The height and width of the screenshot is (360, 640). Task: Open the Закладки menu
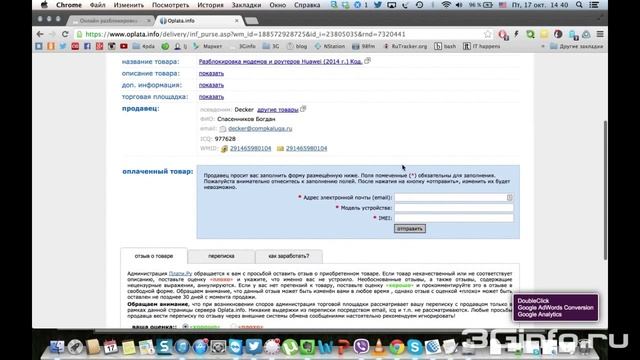click(246, 5)
